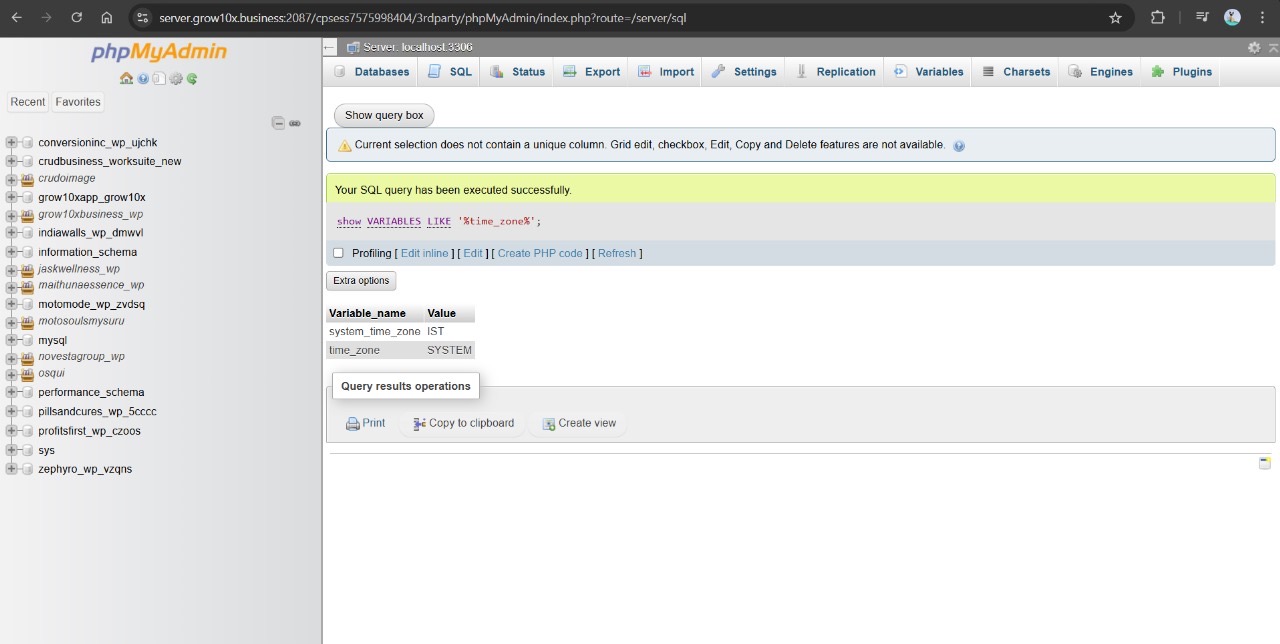Click database icon for crudbusiness_worksuite_new
The width and height of the screenshot is (1280, 644).
28,161
